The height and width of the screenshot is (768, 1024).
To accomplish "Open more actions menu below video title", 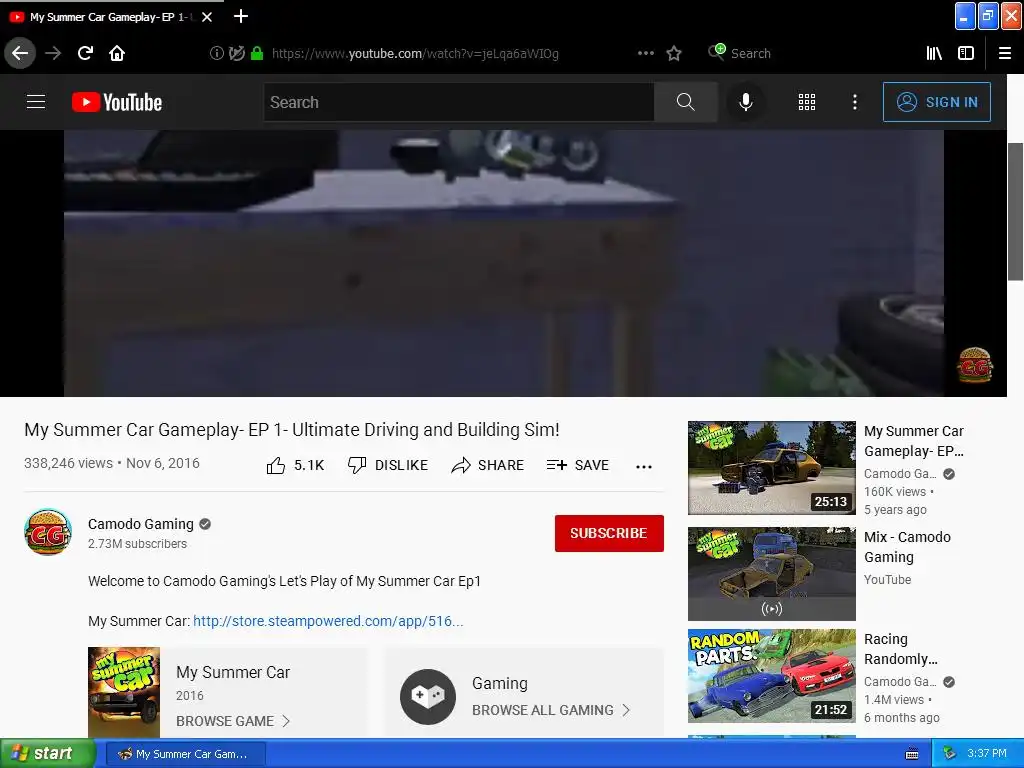I will (644, 466).
